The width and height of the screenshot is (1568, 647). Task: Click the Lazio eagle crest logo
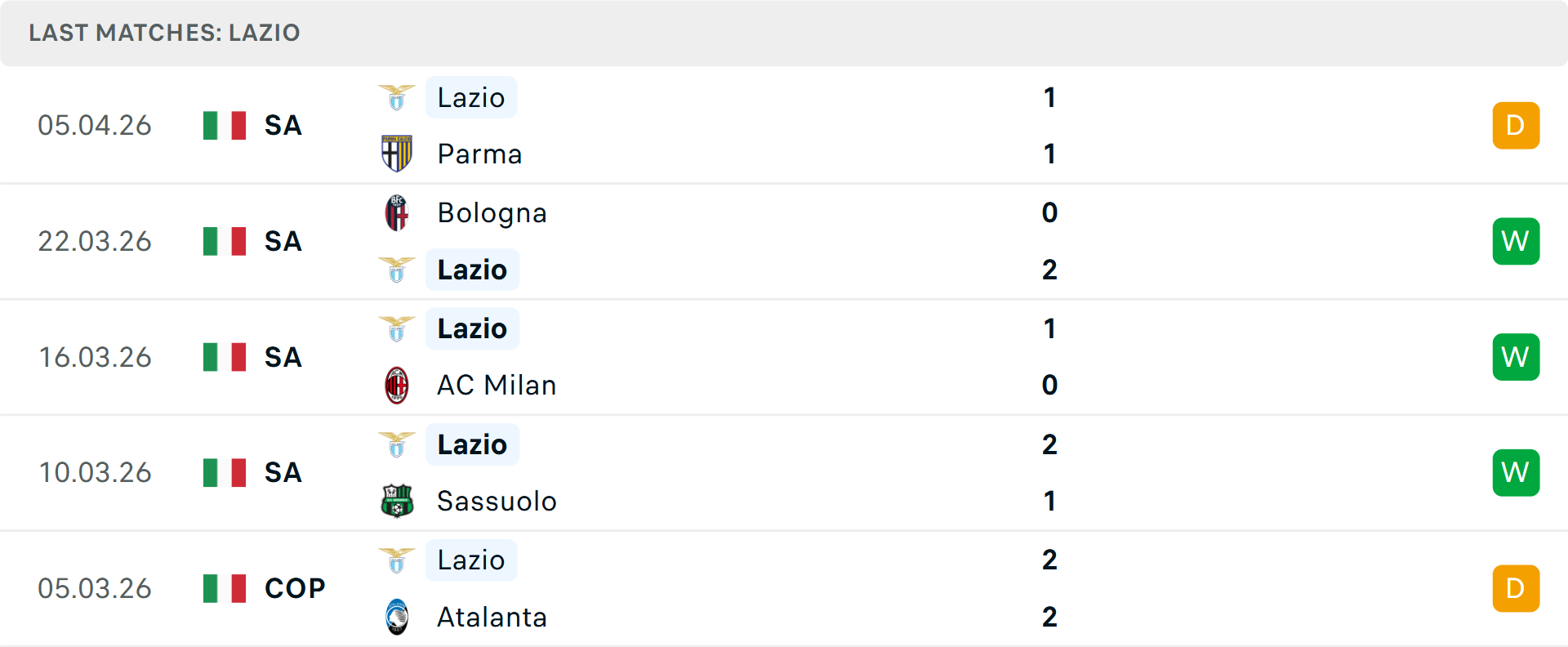point(397,97)
